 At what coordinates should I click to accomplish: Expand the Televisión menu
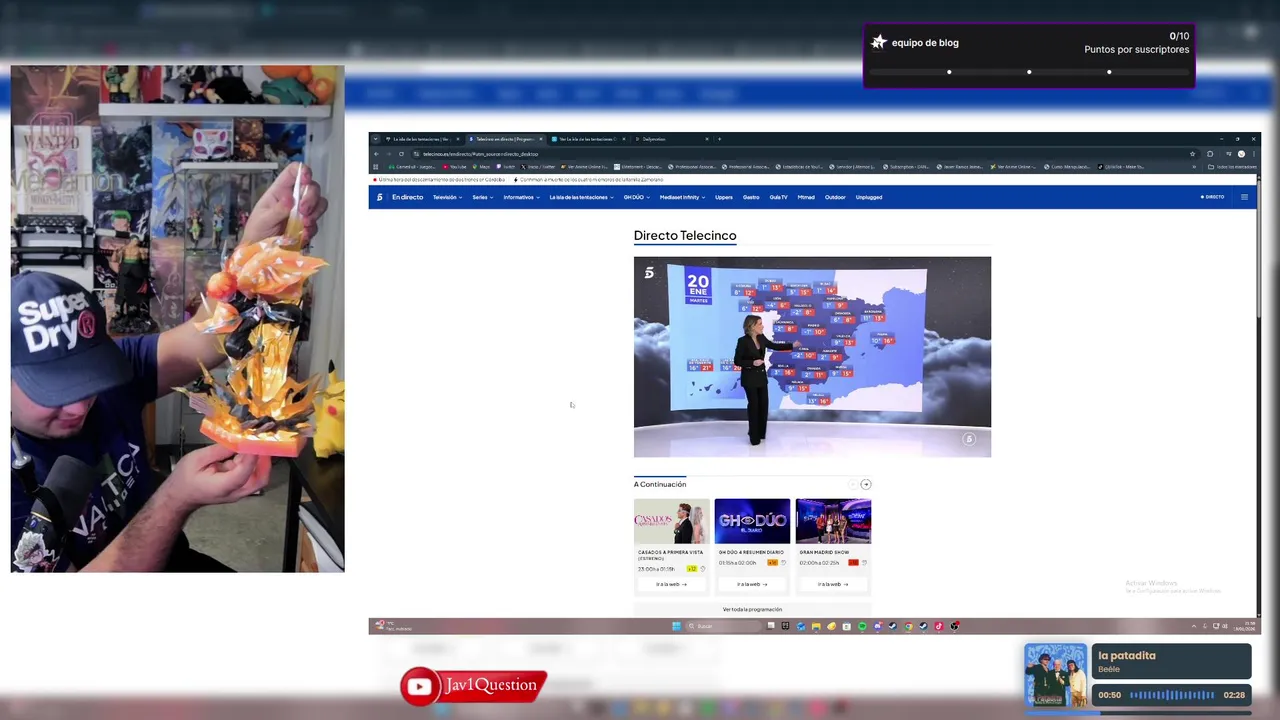[x=445, y=197]
